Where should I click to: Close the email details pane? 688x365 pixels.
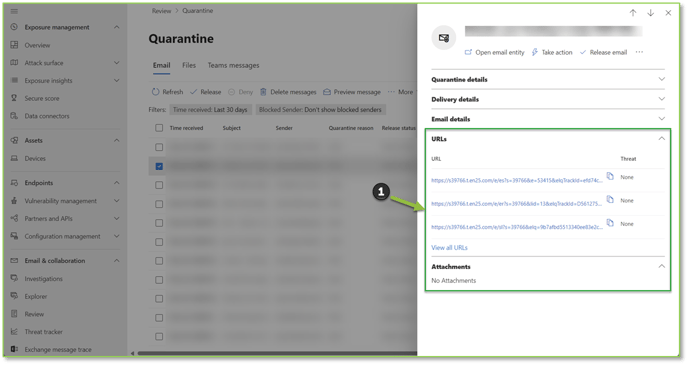point(668,13)
